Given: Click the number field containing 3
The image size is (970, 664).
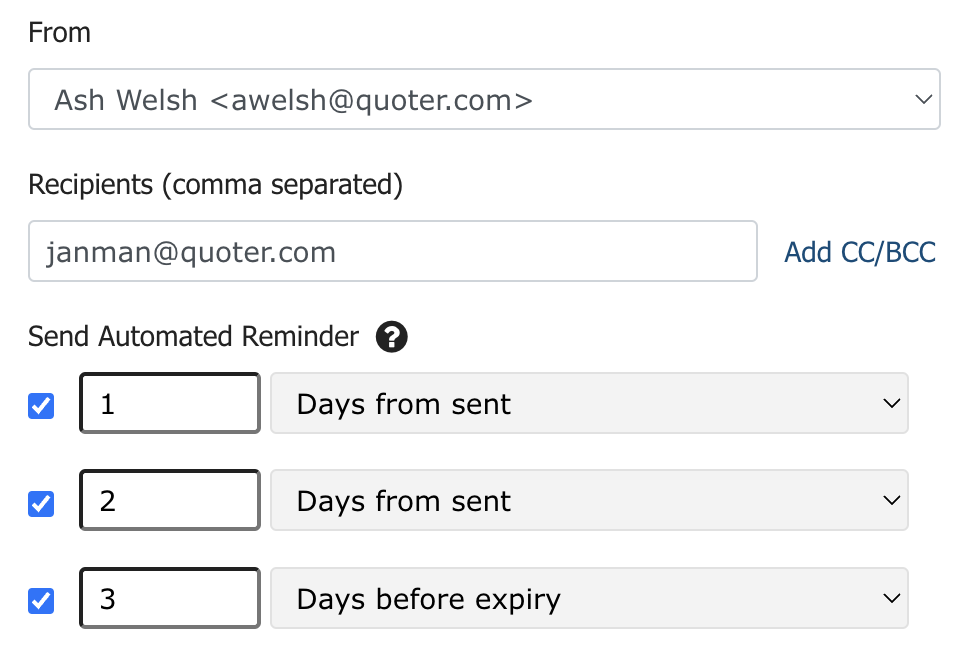Looking at the screenshot, I should [170, 598].
